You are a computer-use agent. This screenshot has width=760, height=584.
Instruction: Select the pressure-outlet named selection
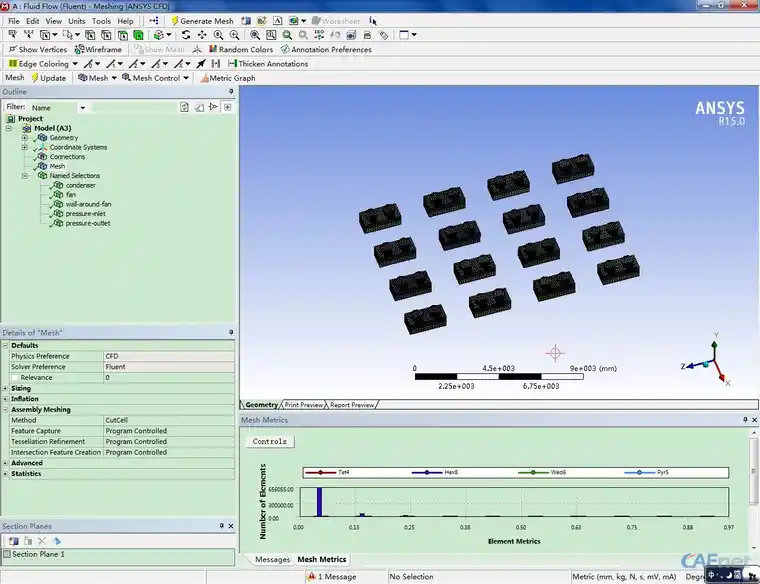pyautogui.click(x=88, y=223)
